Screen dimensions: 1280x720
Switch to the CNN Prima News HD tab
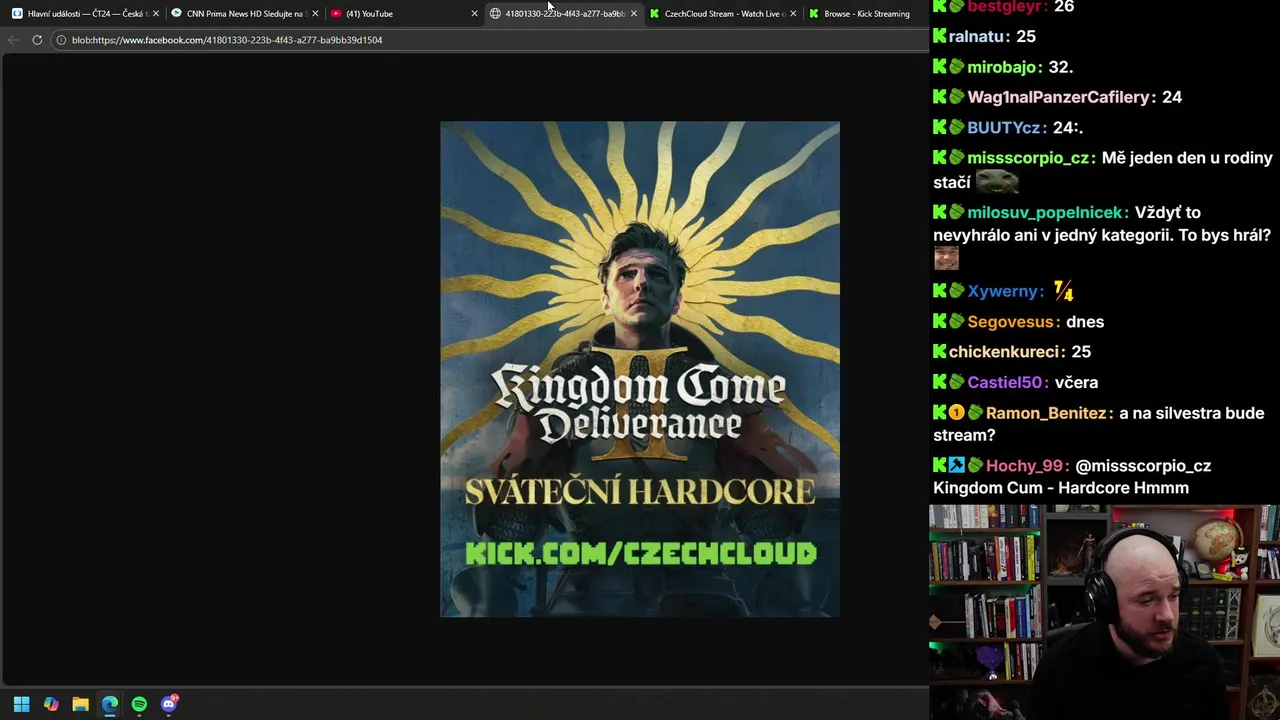244,14
